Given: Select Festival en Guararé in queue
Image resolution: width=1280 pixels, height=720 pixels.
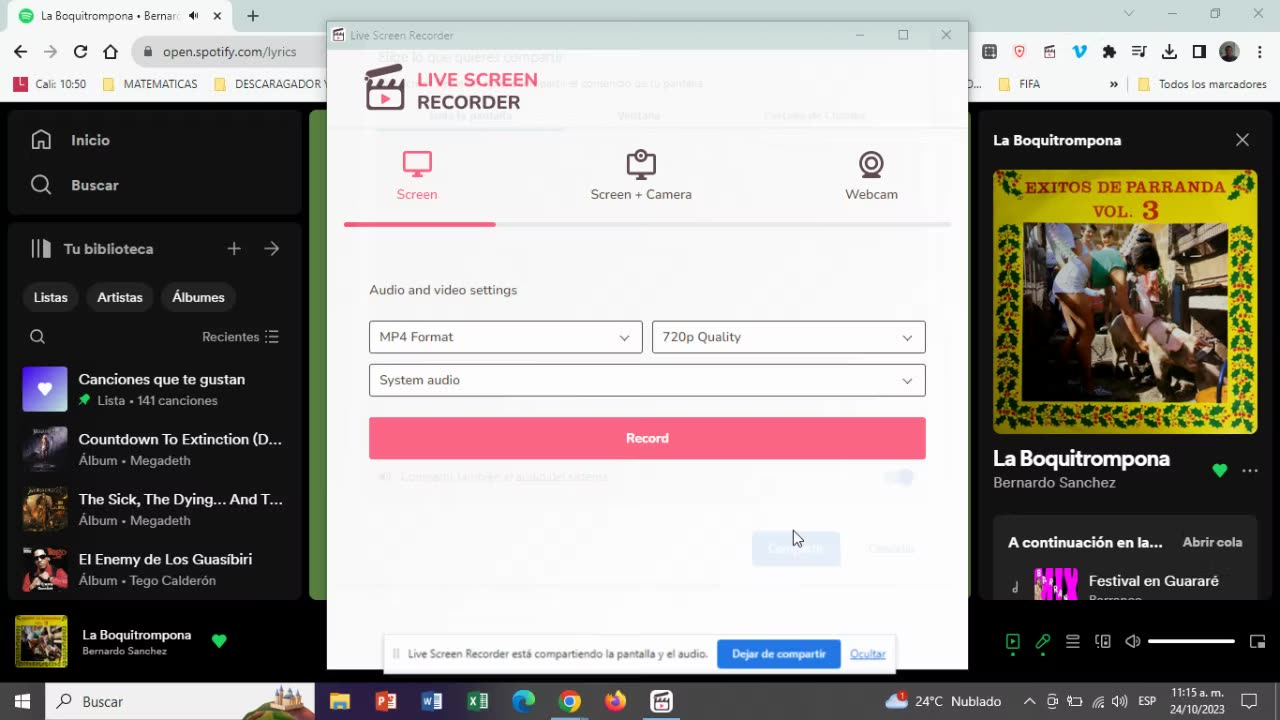Looking at the screenshot, I should [1153, 581].
